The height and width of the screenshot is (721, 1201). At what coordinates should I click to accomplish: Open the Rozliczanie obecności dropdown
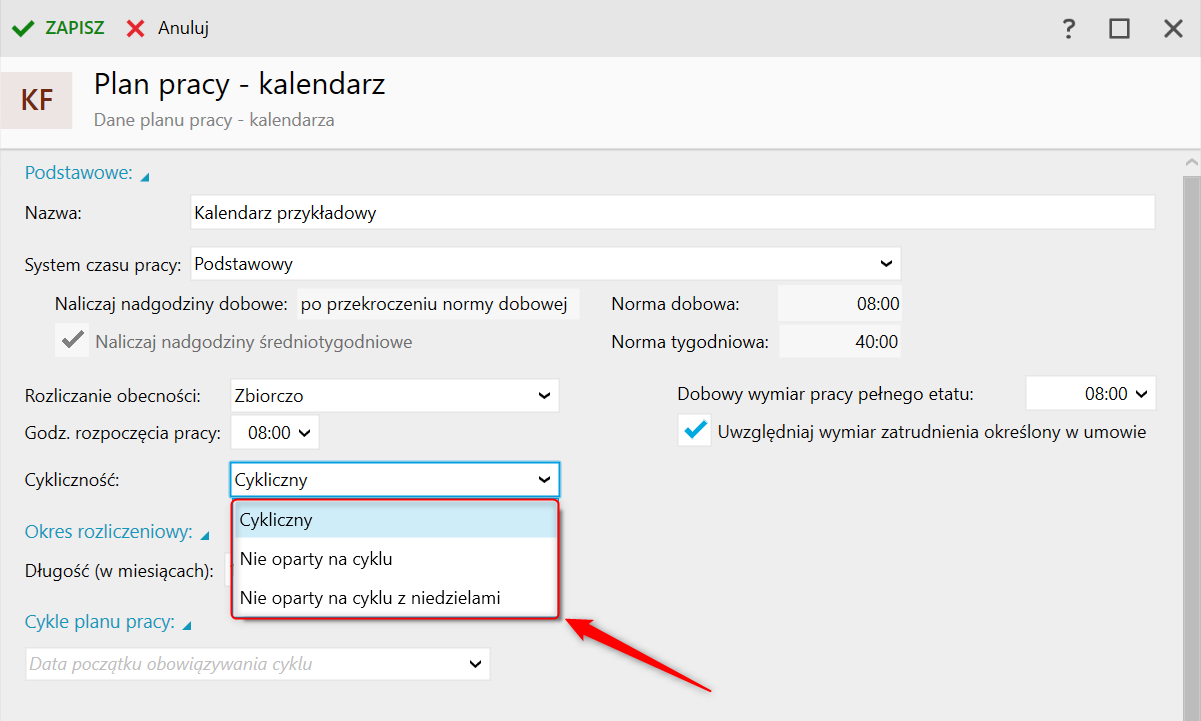(544, 395)
